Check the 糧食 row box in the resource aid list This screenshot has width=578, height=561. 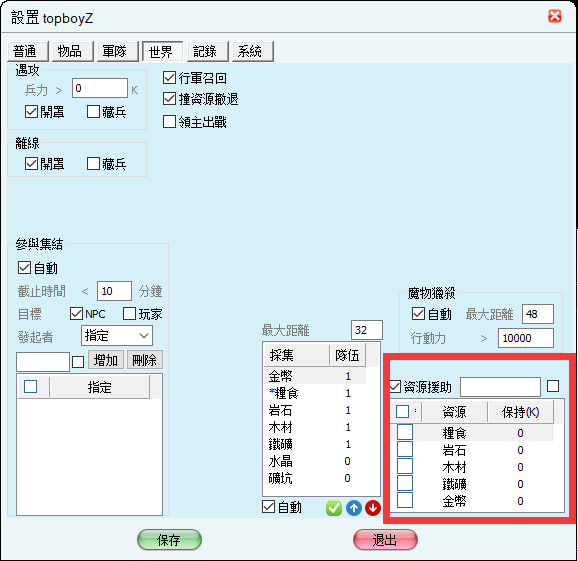[x=405, y=432]
